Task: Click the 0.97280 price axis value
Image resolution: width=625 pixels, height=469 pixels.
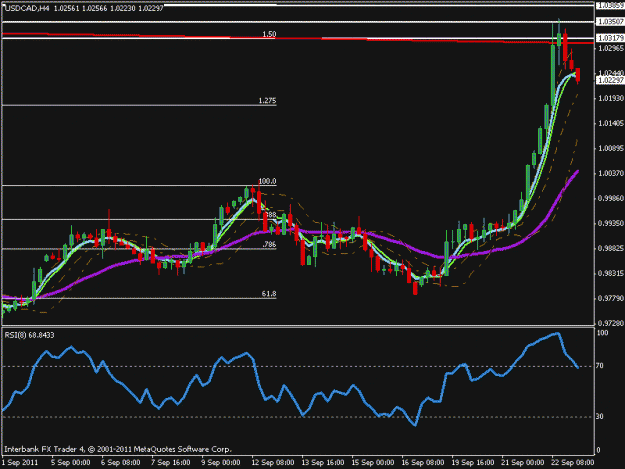Action: click(611, 323)
